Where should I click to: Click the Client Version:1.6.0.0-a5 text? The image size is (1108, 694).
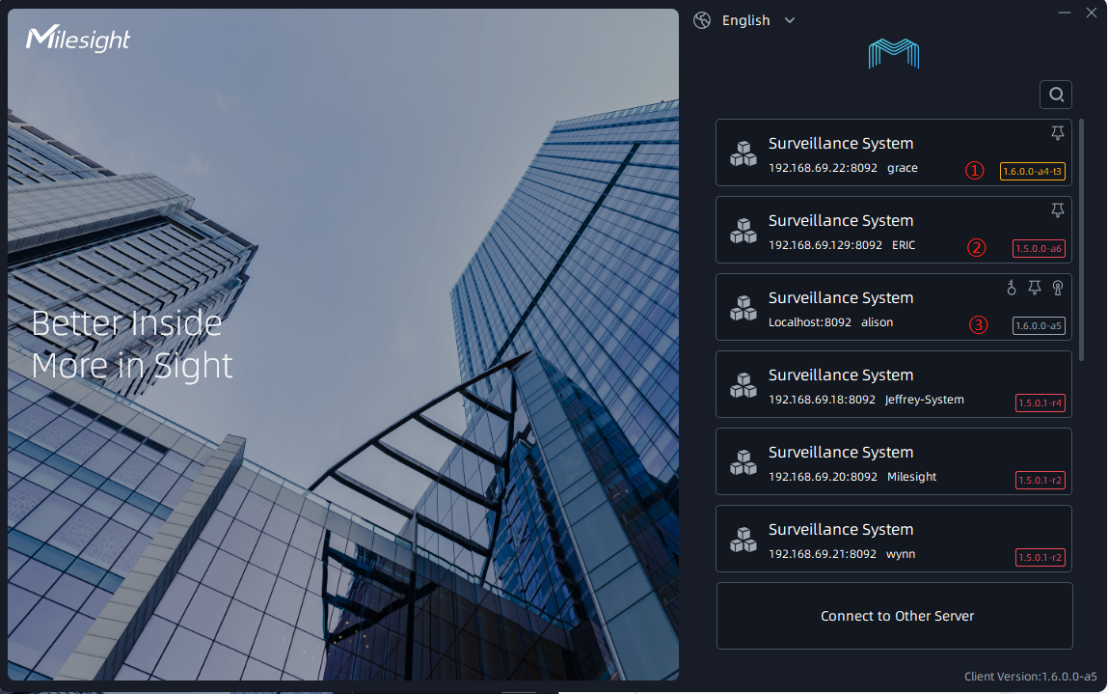point(1030,676)
